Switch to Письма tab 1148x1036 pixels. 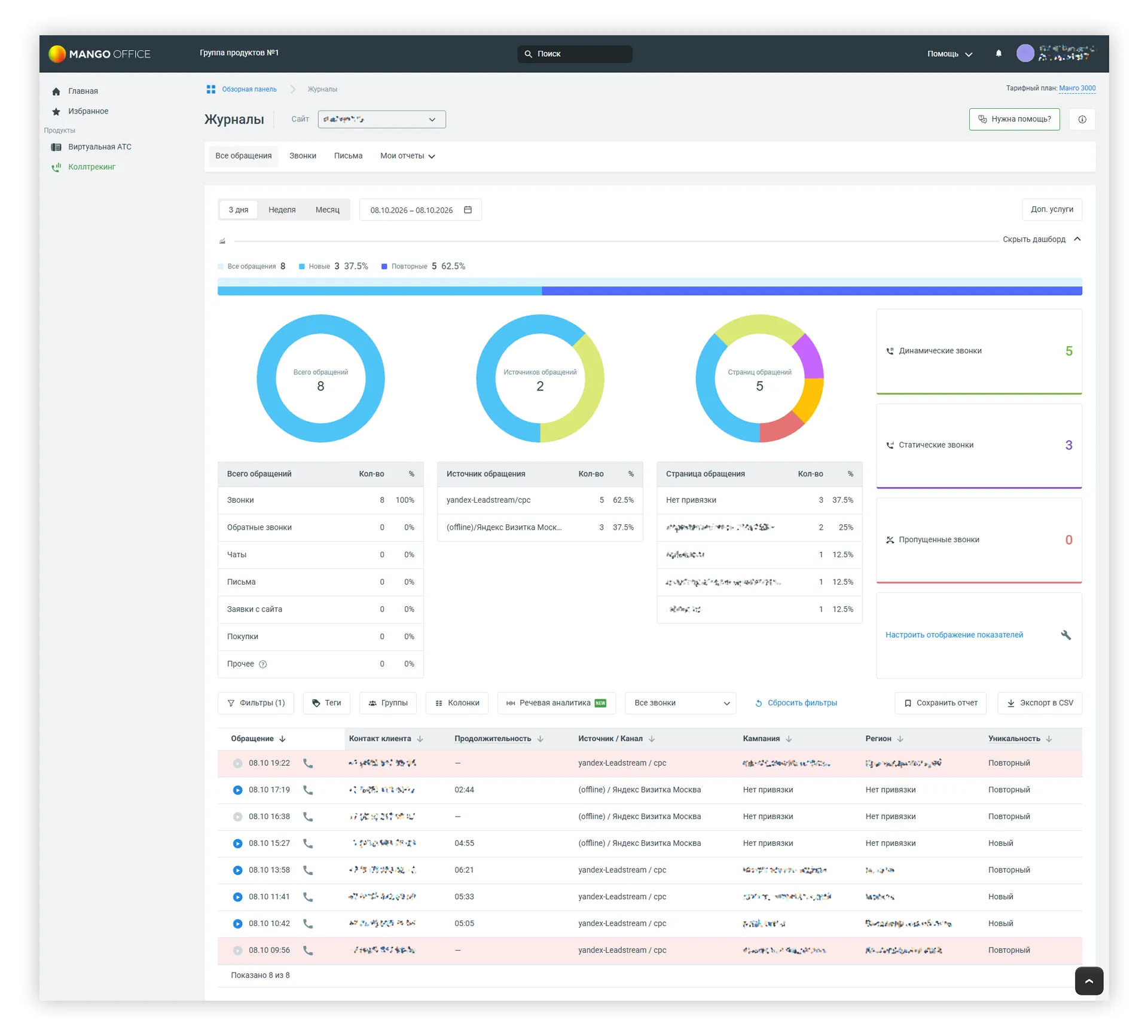coord(348,156)
